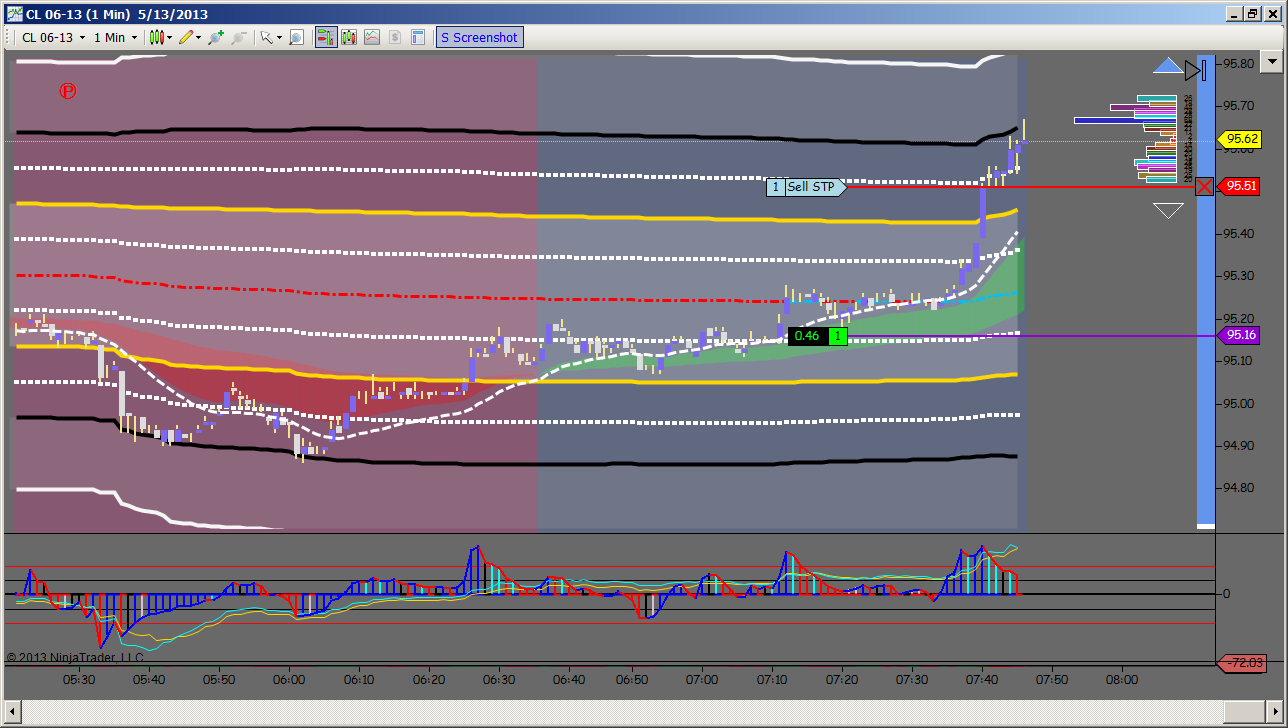The width and height of the screenshot is (1288, 728).
Task: Open the Indicators line chart icon
Action: tap(372, 37)
